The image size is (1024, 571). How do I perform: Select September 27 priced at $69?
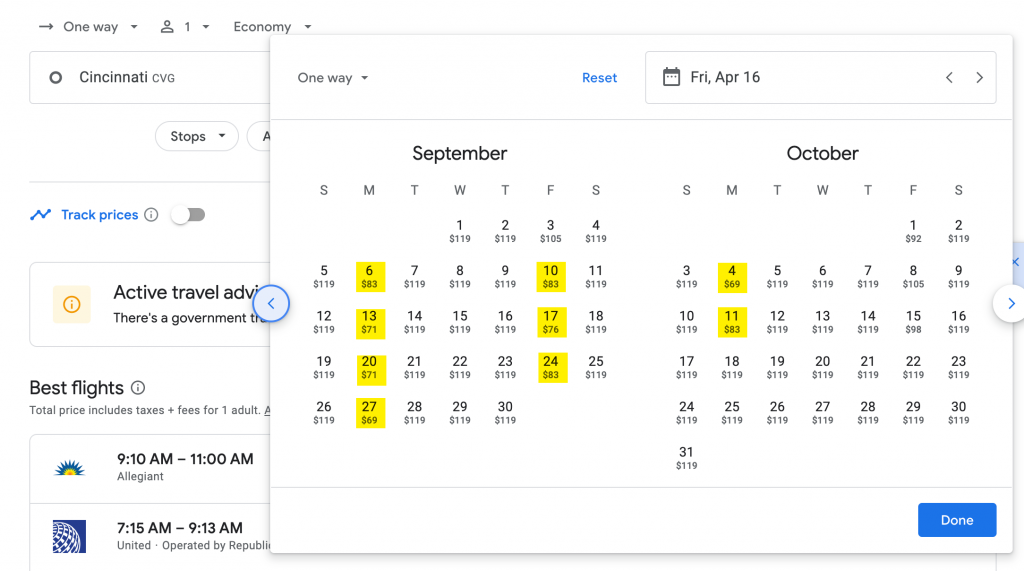[370, 413]
